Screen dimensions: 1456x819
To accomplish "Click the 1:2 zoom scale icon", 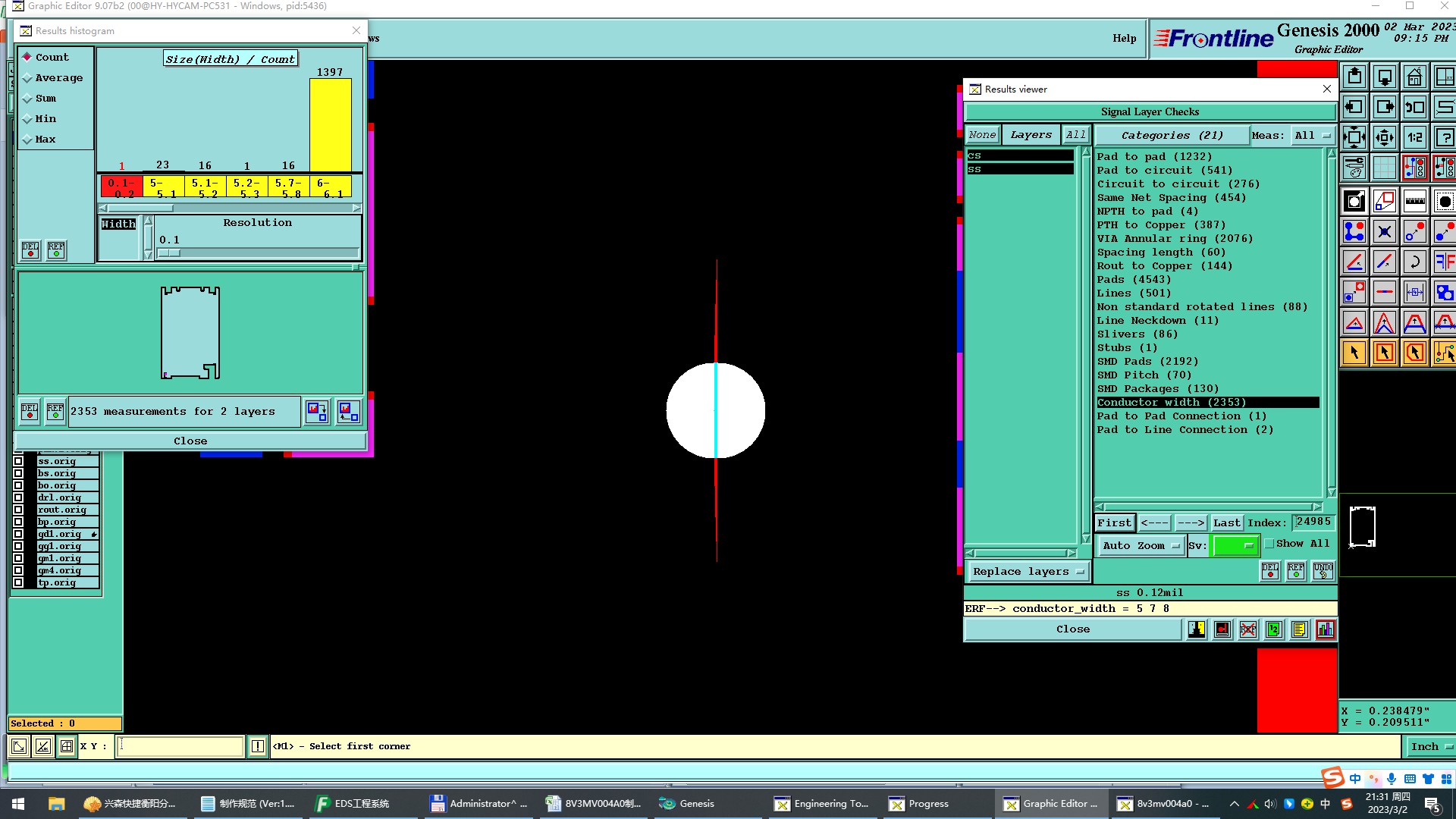I will click(x=1414, y=138).
